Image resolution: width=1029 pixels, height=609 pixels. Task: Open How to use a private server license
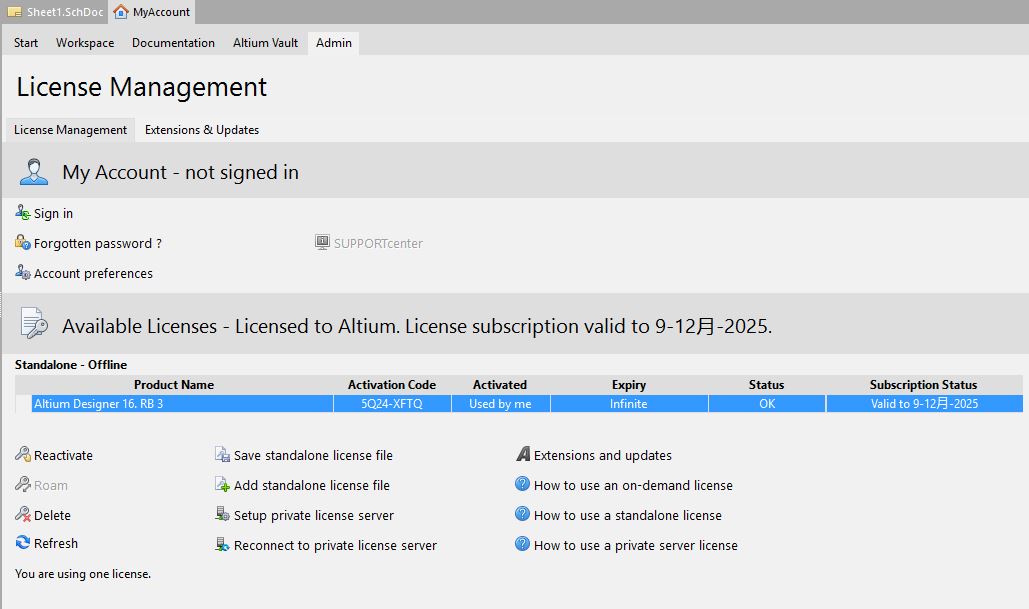[635, 545]
